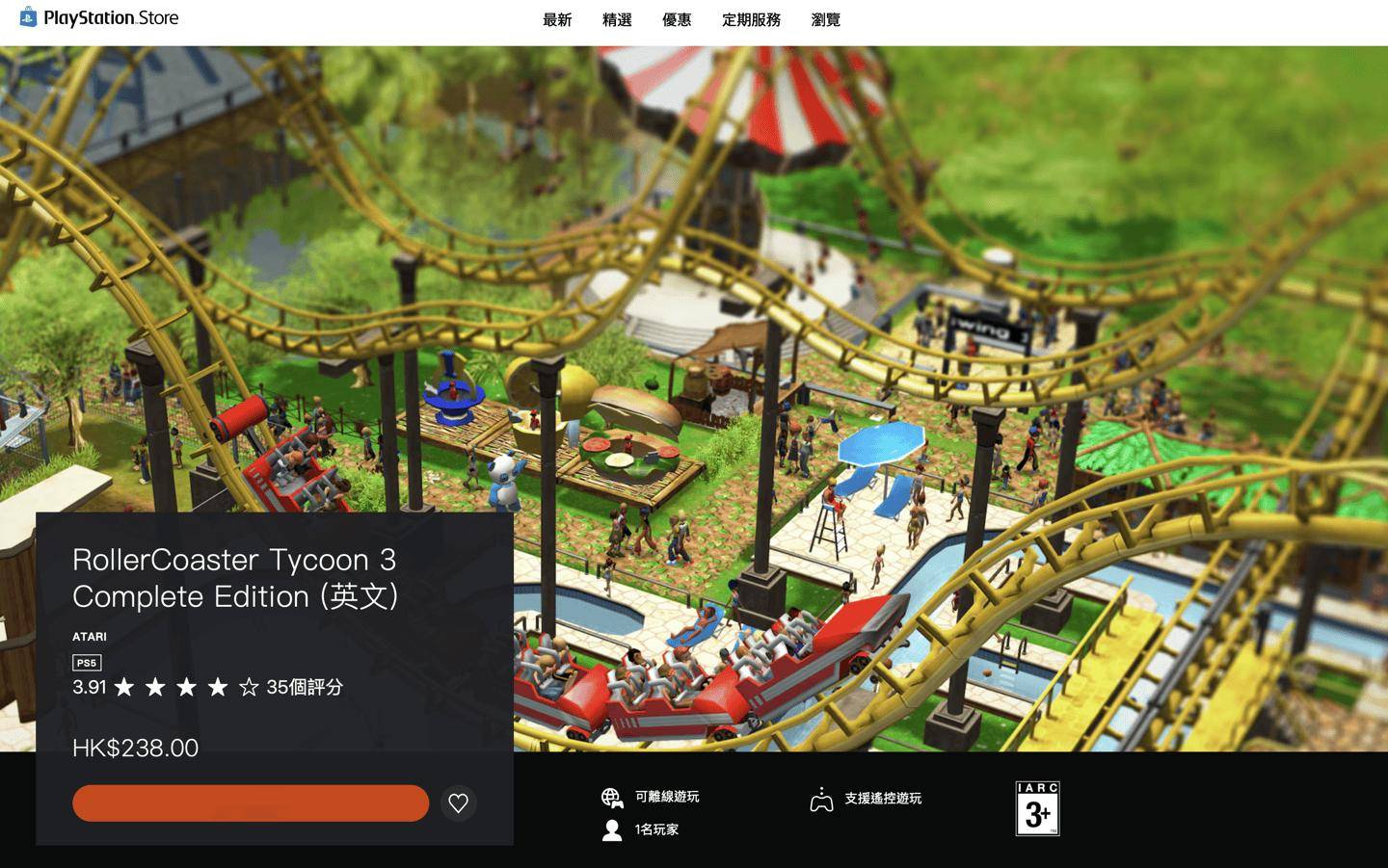Open the 優惠 menu tab
The image size is (1388, 868).
tap(677, 19)
